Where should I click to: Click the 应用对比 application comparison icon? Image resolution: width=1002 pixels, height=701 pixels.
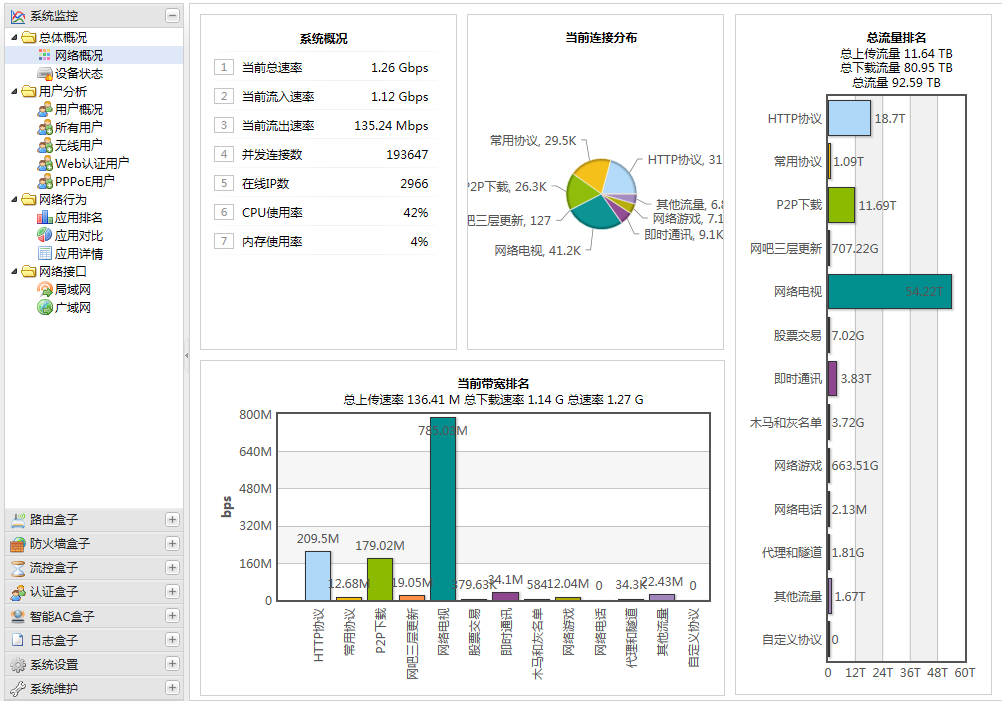pyautogui.click(x=45, y=236)
